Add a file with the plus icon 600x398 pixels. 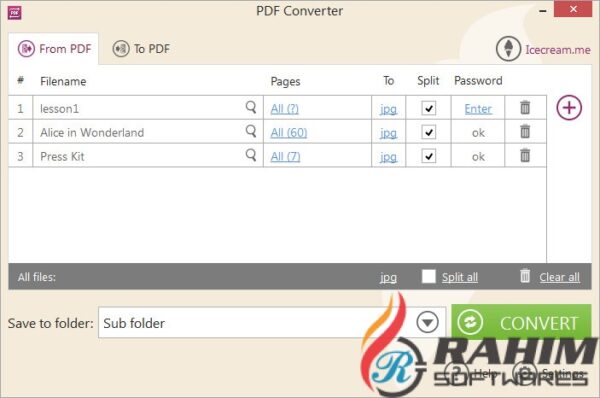(569, 108)
